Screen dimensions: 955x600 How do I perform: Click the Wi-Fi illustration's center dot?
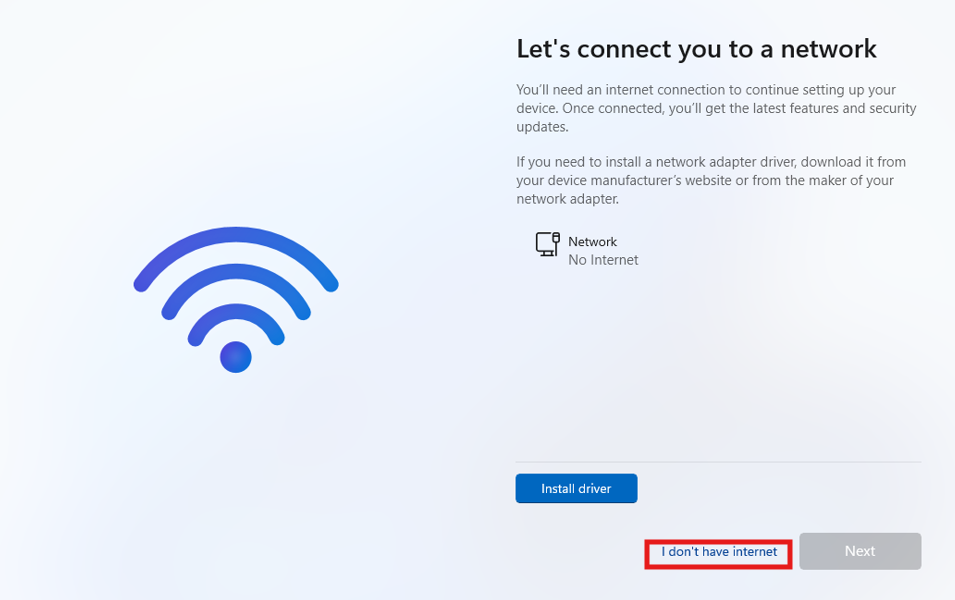tap(236, 357)
